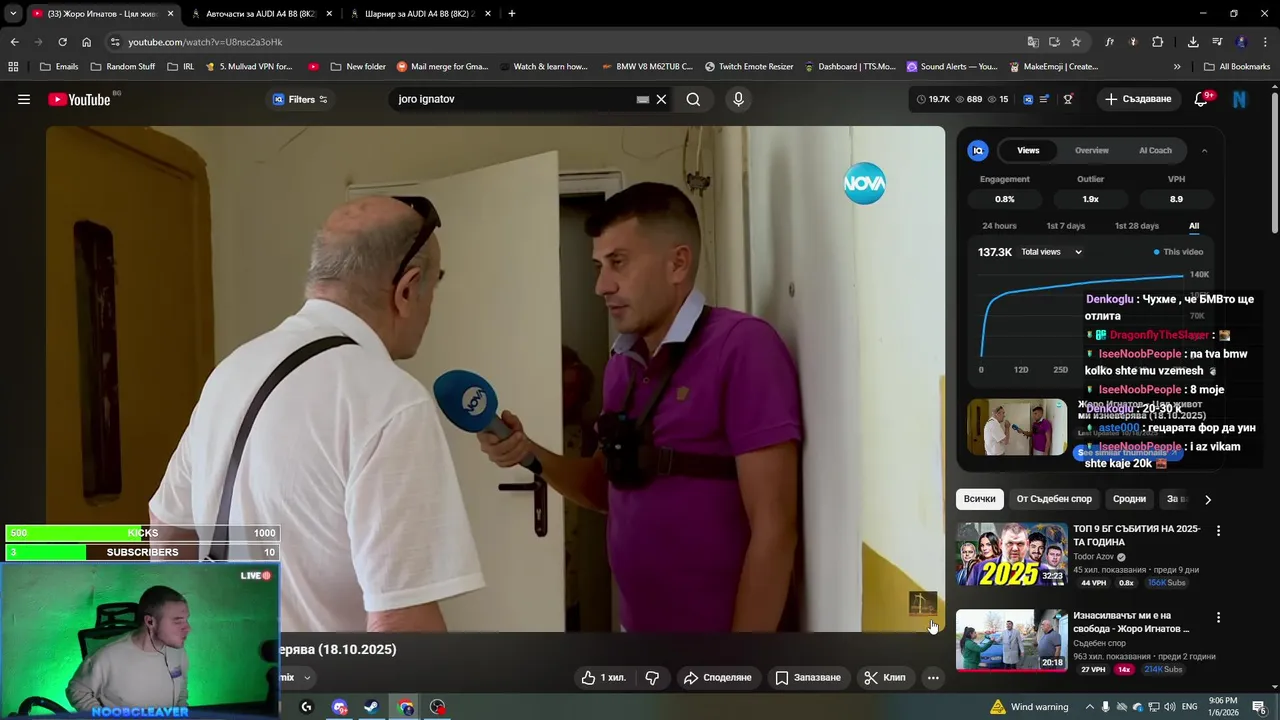Click the translate page icon in address bar

click(1033, 42)
